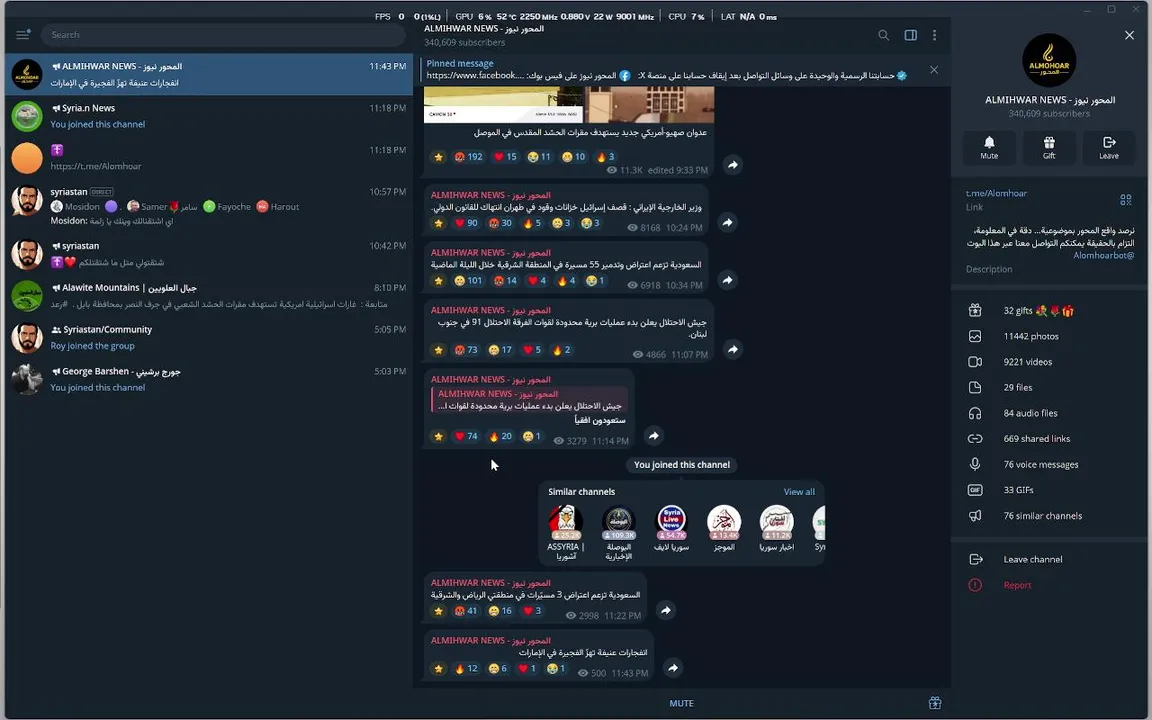The width and height of the screenshot is (1152, 720).
Task: Click the gift icon in the bottom bar
Action: pos(935,703)
